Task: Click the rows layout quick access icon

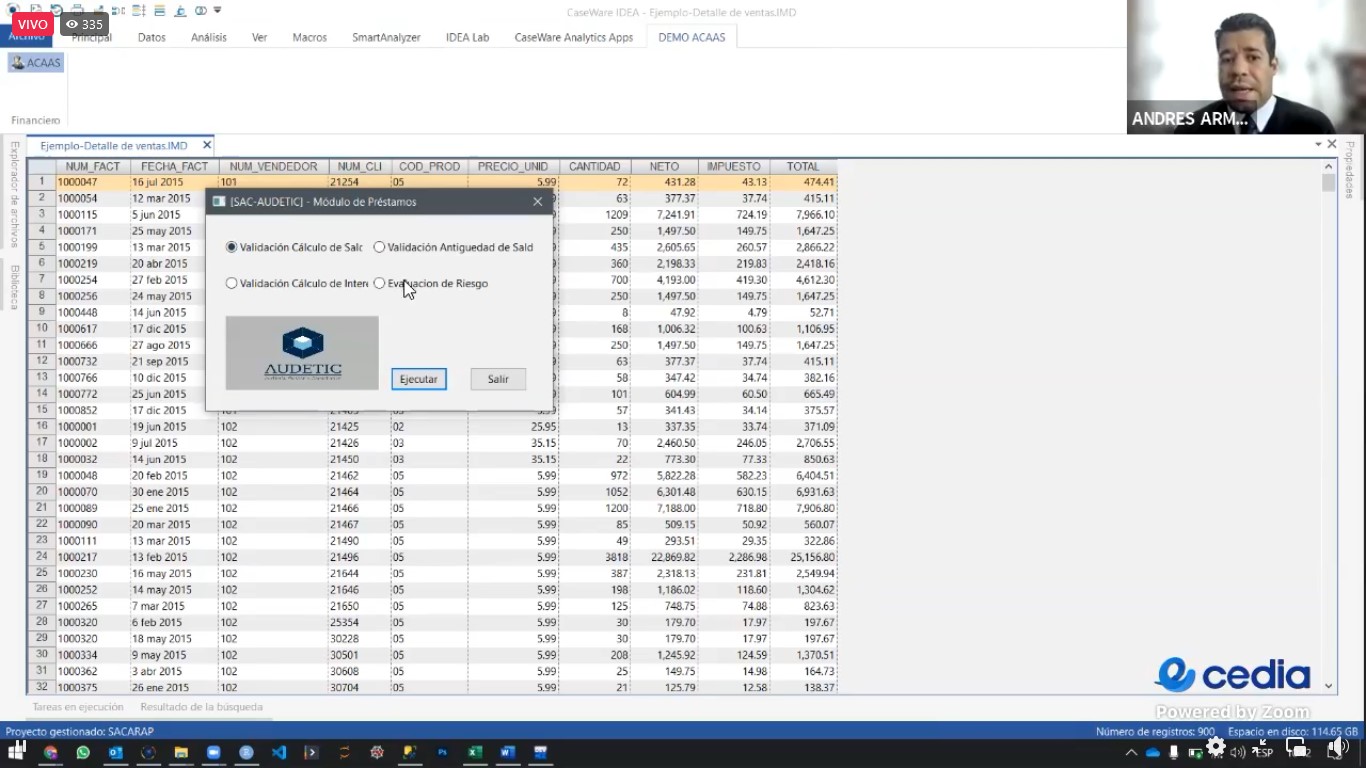Action: pos(160,10)
